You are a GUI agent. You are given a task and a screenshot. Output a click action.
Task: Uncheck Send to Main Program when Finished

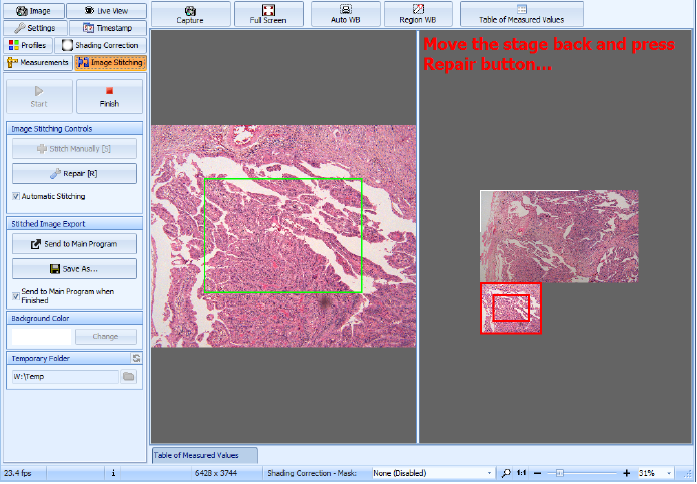[16, 294]
